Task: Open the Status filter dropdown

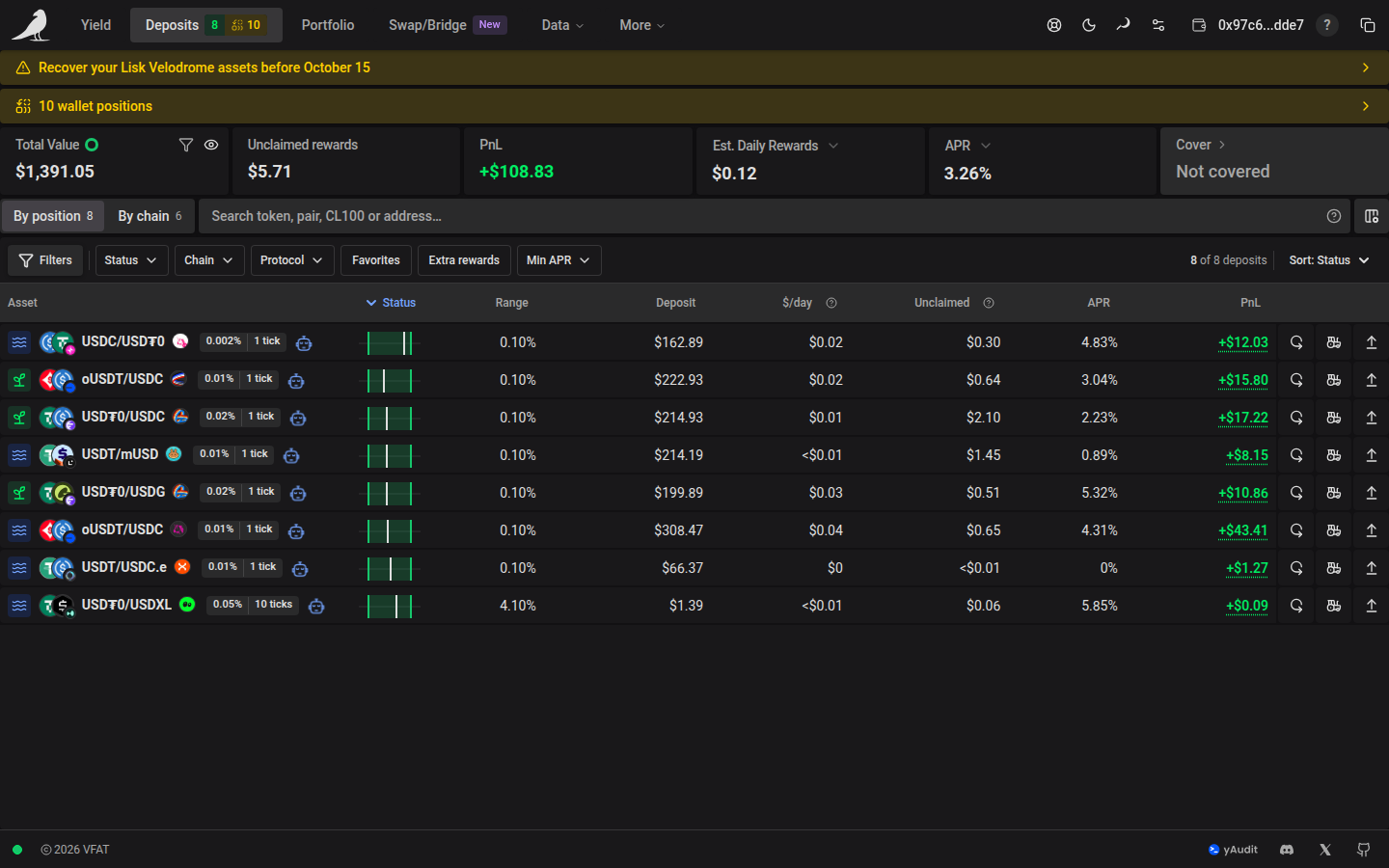Action: tap(131, 260)
